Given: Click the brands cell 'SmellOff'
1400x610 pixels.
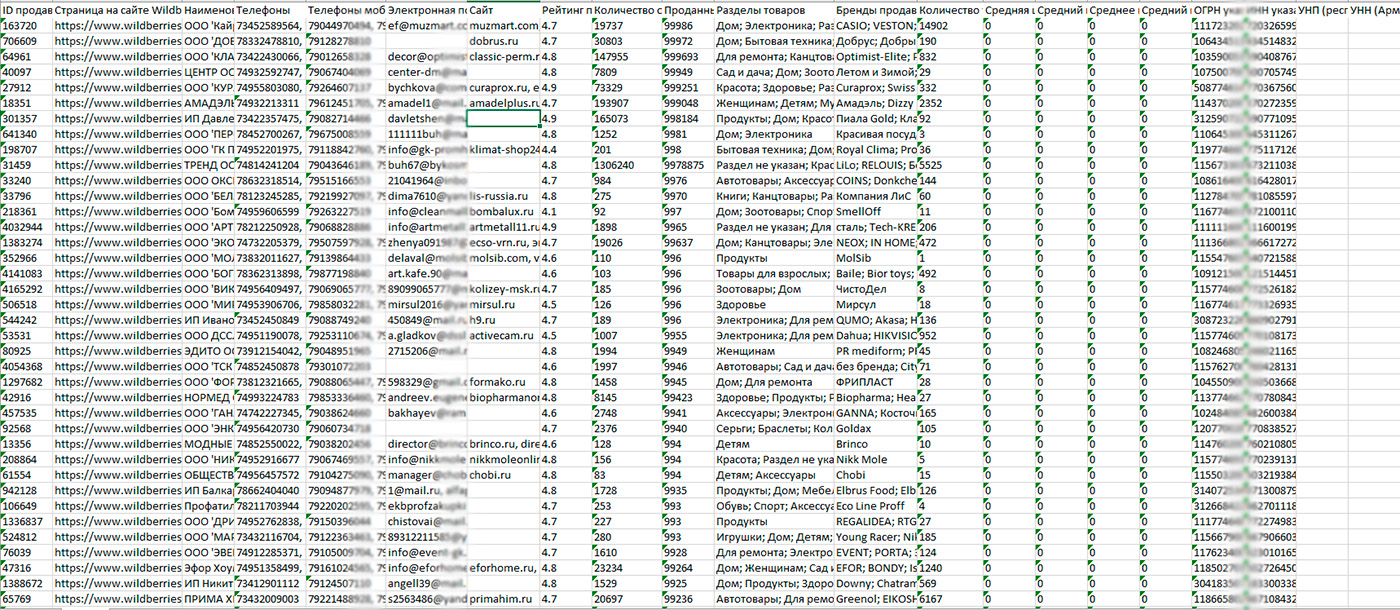Looking at the screenshot, I should tap(875, 212).
